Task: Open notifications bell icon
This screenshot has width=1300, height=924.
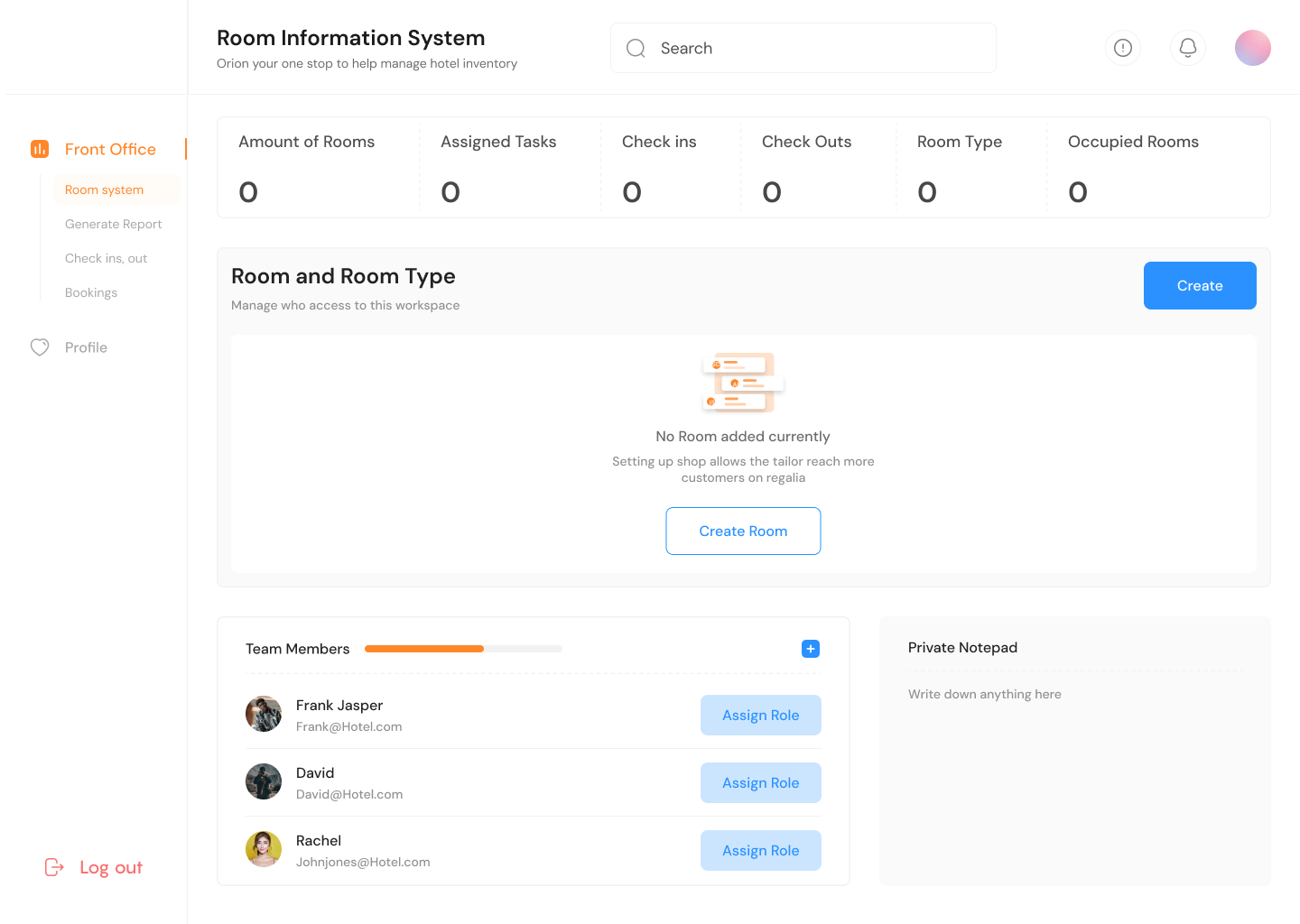Action: click(x=1188, y=48)
